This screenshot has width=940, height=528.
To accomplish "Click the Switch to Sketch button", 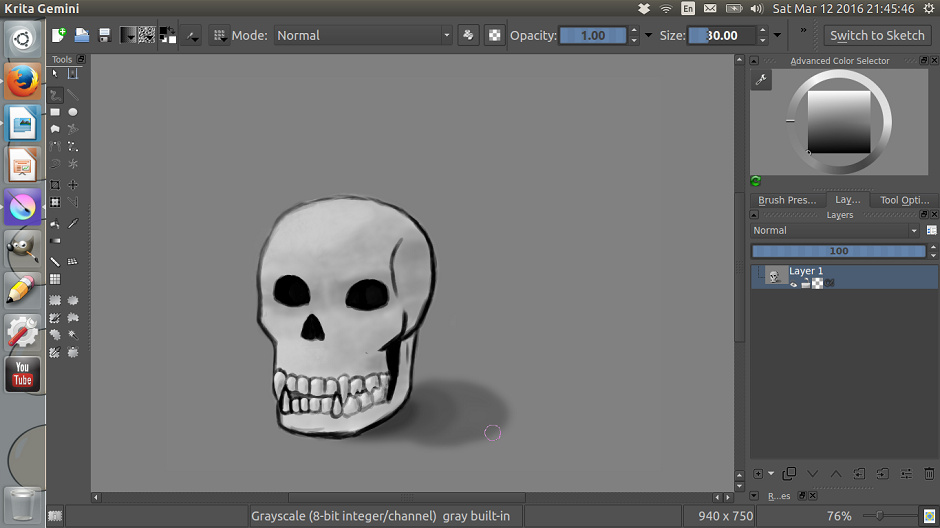I will tap(877, 35).
